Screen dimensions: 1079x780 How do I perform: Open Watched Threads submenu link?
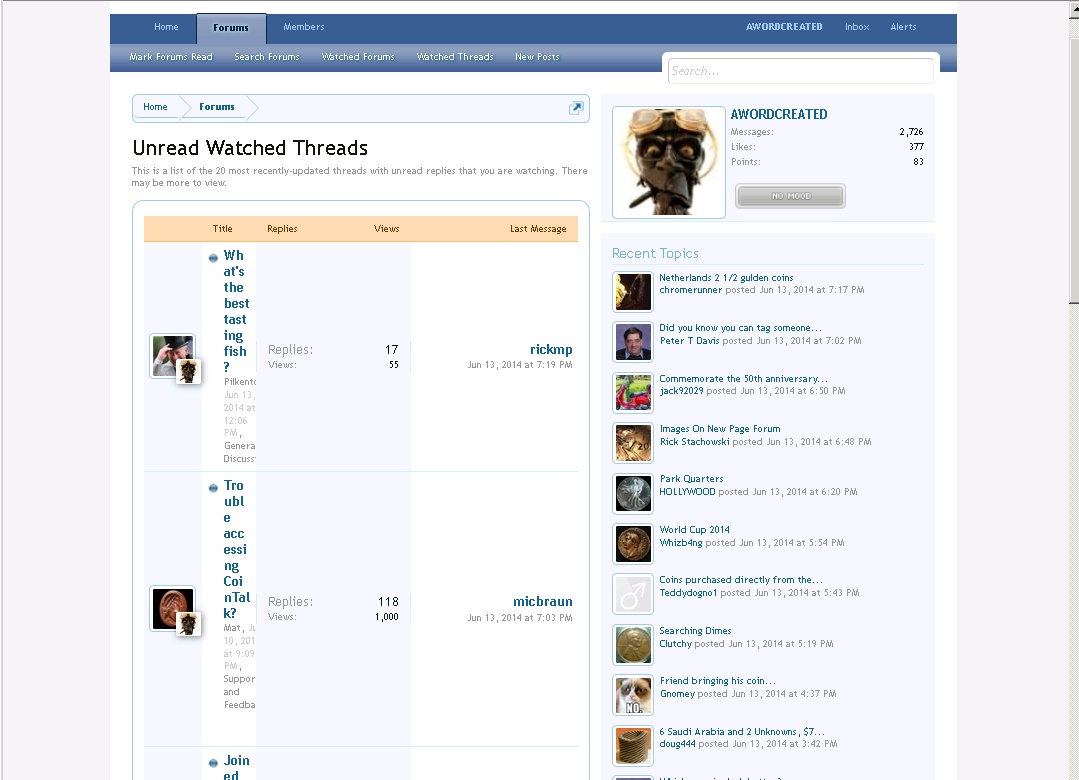[x=455, y=57]
